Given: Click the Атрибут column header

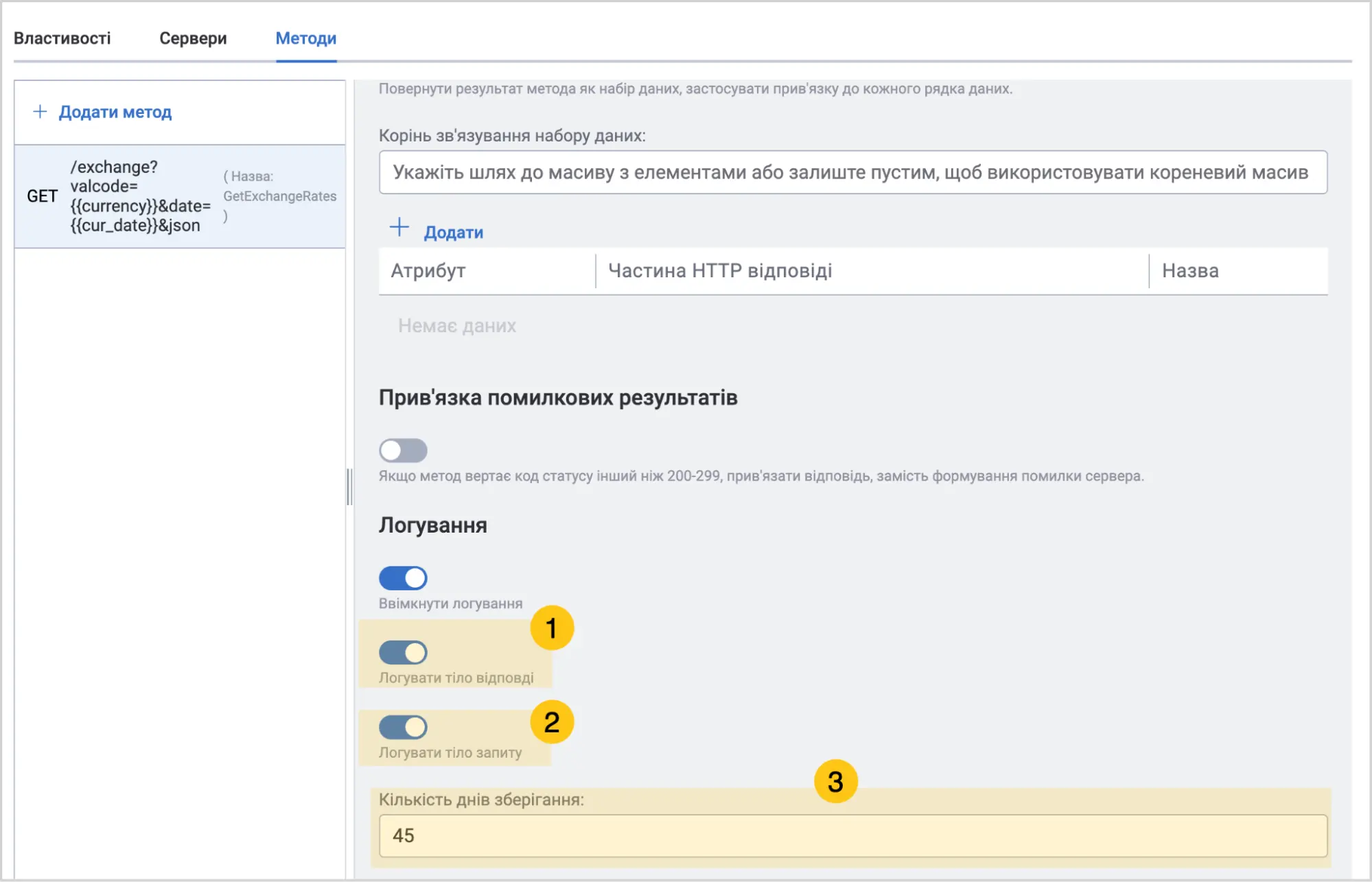Looking at the screenshot, I should (x=428, y=271).
